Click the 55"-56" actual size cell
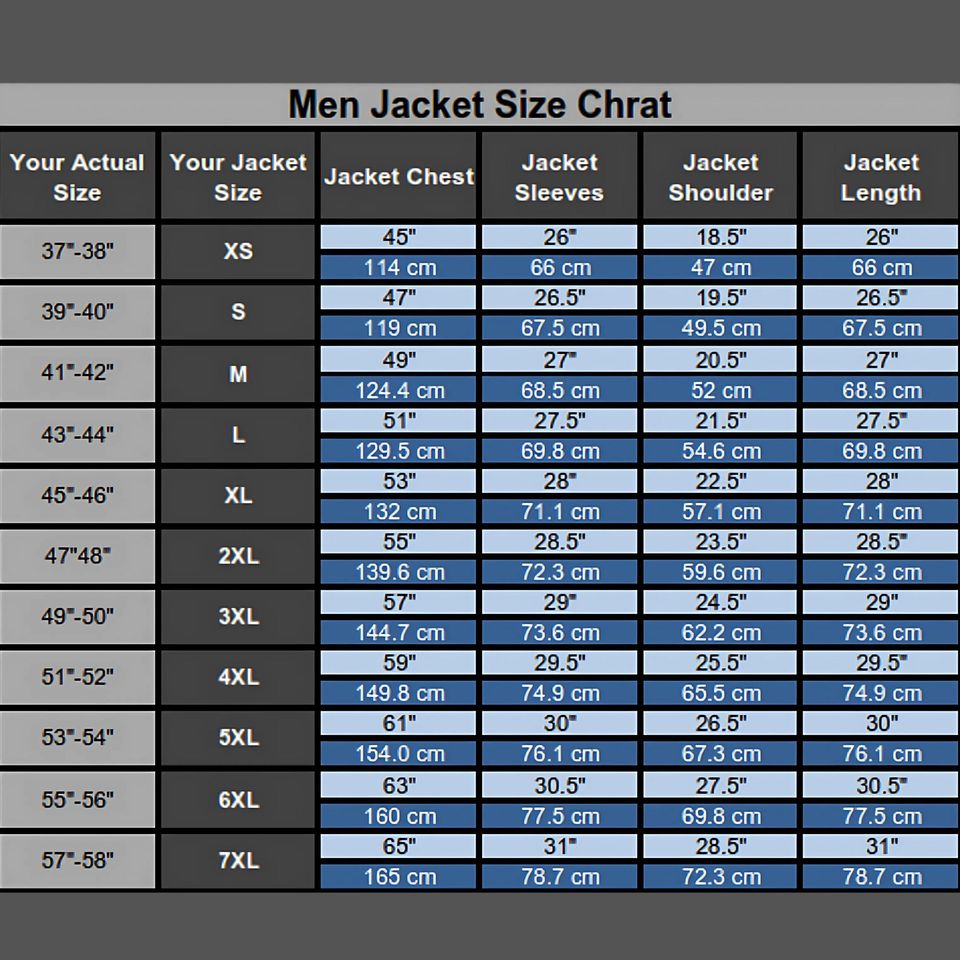The height and width of the screenshot is (960, 960). coord(77,800)
